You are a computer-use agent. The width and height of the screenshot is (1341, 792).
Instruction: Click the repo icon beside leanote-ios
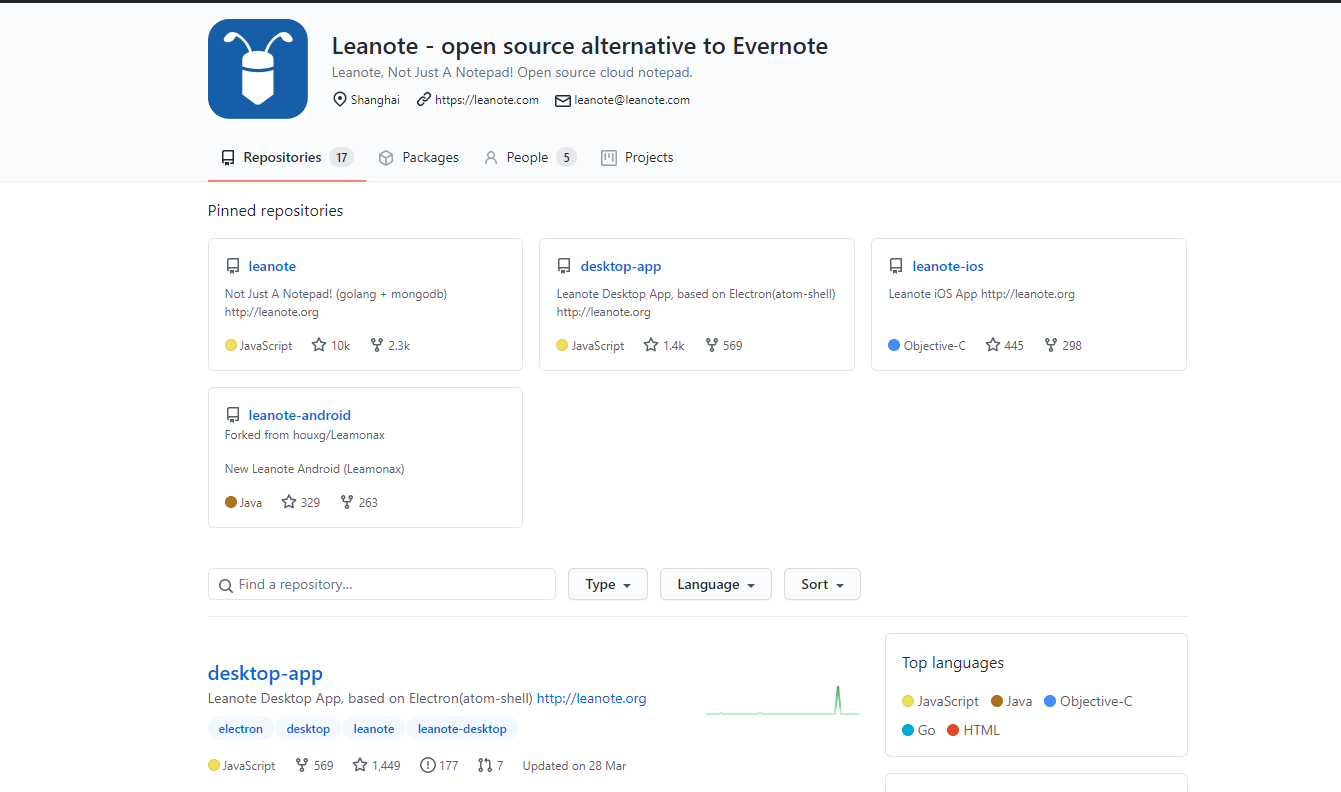tap(896, 266)
